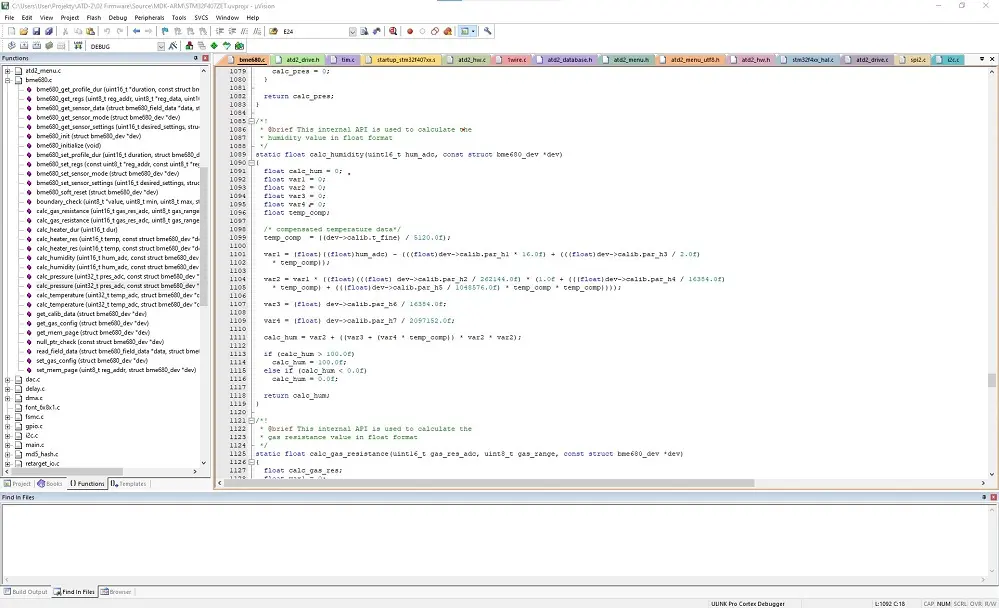The image size is (999, 608).
Task: Open the Peripherals menu
Action: [150, 17]
